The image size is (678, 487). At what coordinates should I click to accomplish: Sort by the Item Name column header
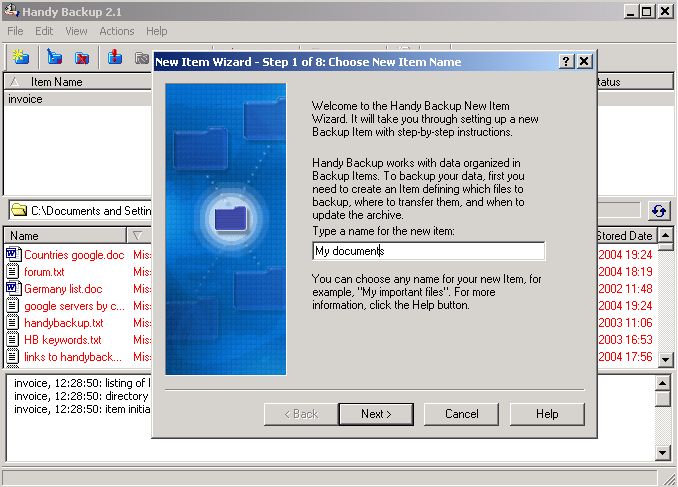[78, 82]
